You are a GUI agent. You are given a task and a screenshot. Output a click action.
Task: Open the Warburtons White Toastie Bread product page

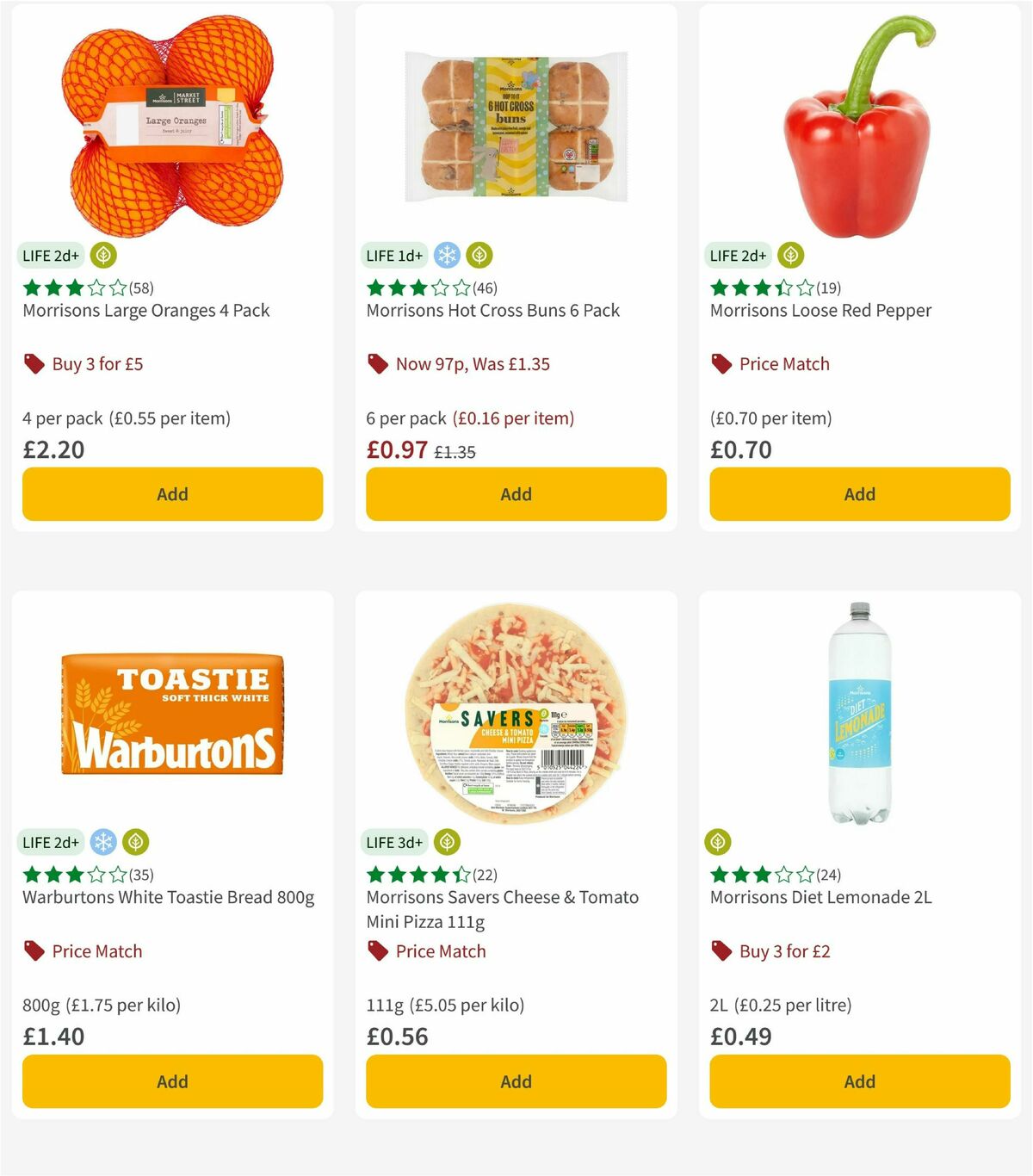coord(167,897)
